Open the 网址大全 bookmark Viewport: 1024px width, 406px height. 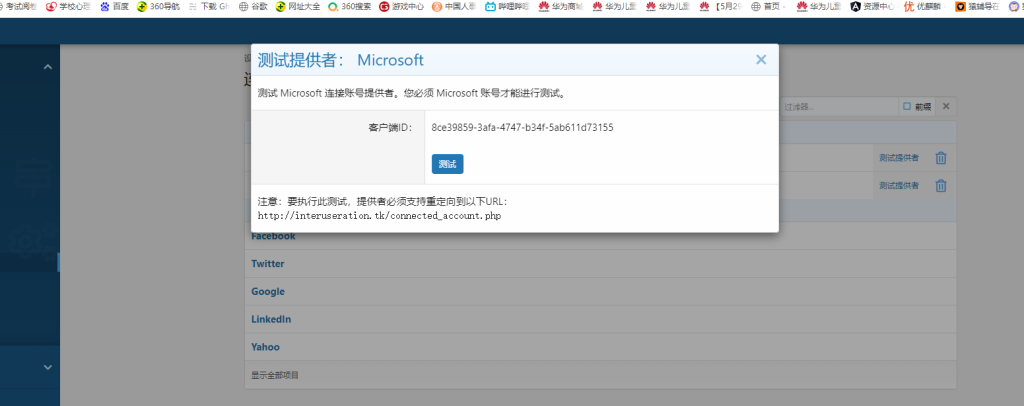[298, 7]
